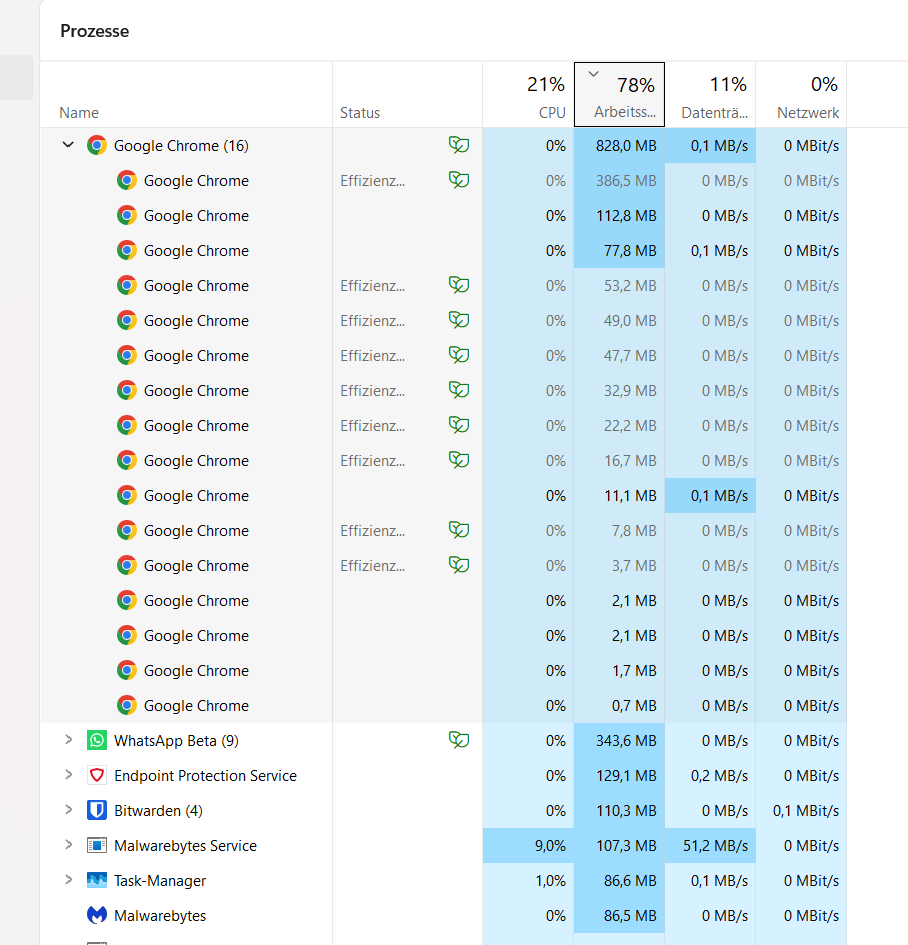Click efficiency leaf icon on 53,2 MB Chrome row
Image resolution: width=908 pixels, height=945 pixels.
(459, 284)
